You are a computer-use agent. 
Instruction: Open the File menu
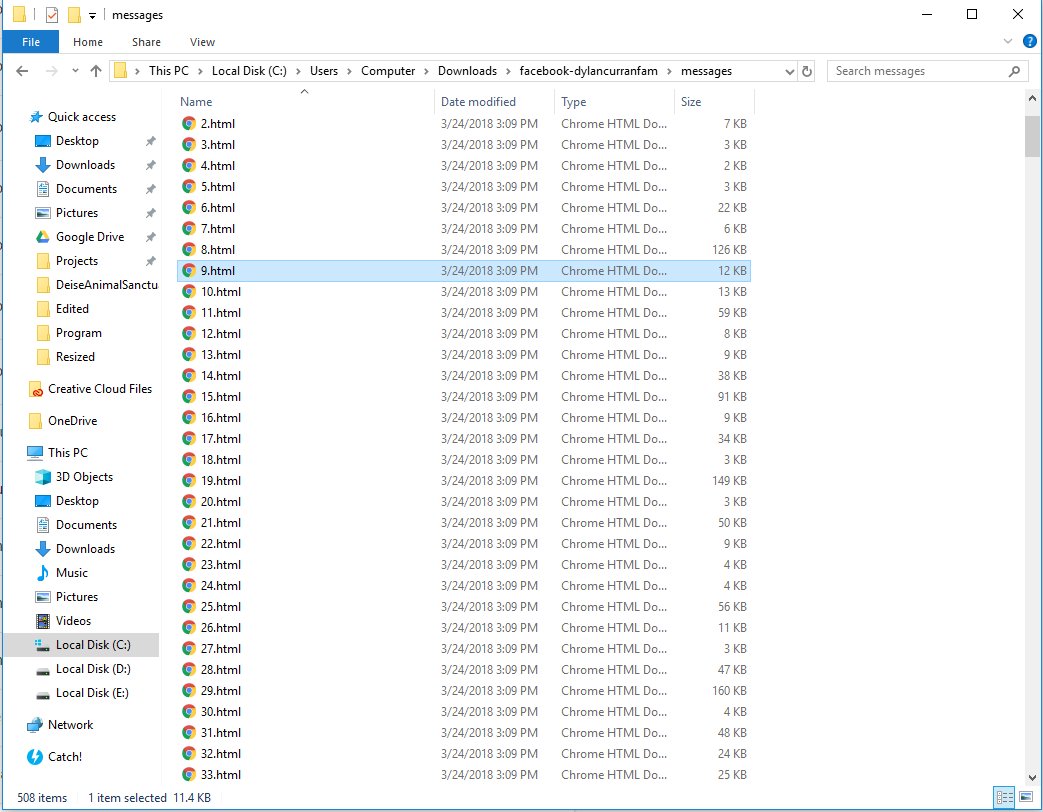(31, 42)
